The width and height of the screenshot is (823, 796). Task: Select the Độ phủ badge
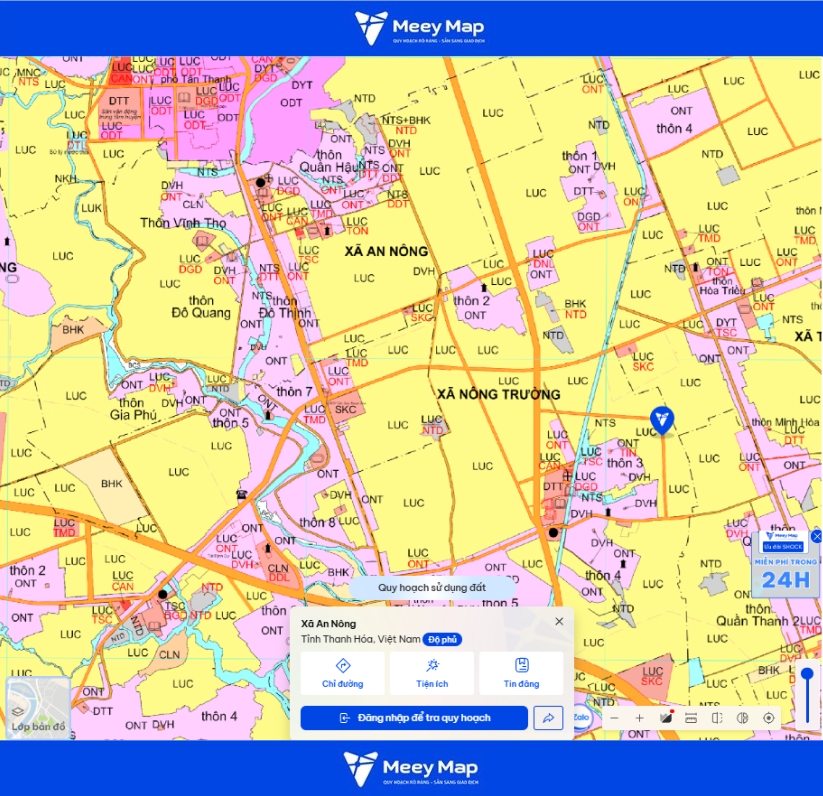click(442, 640)
